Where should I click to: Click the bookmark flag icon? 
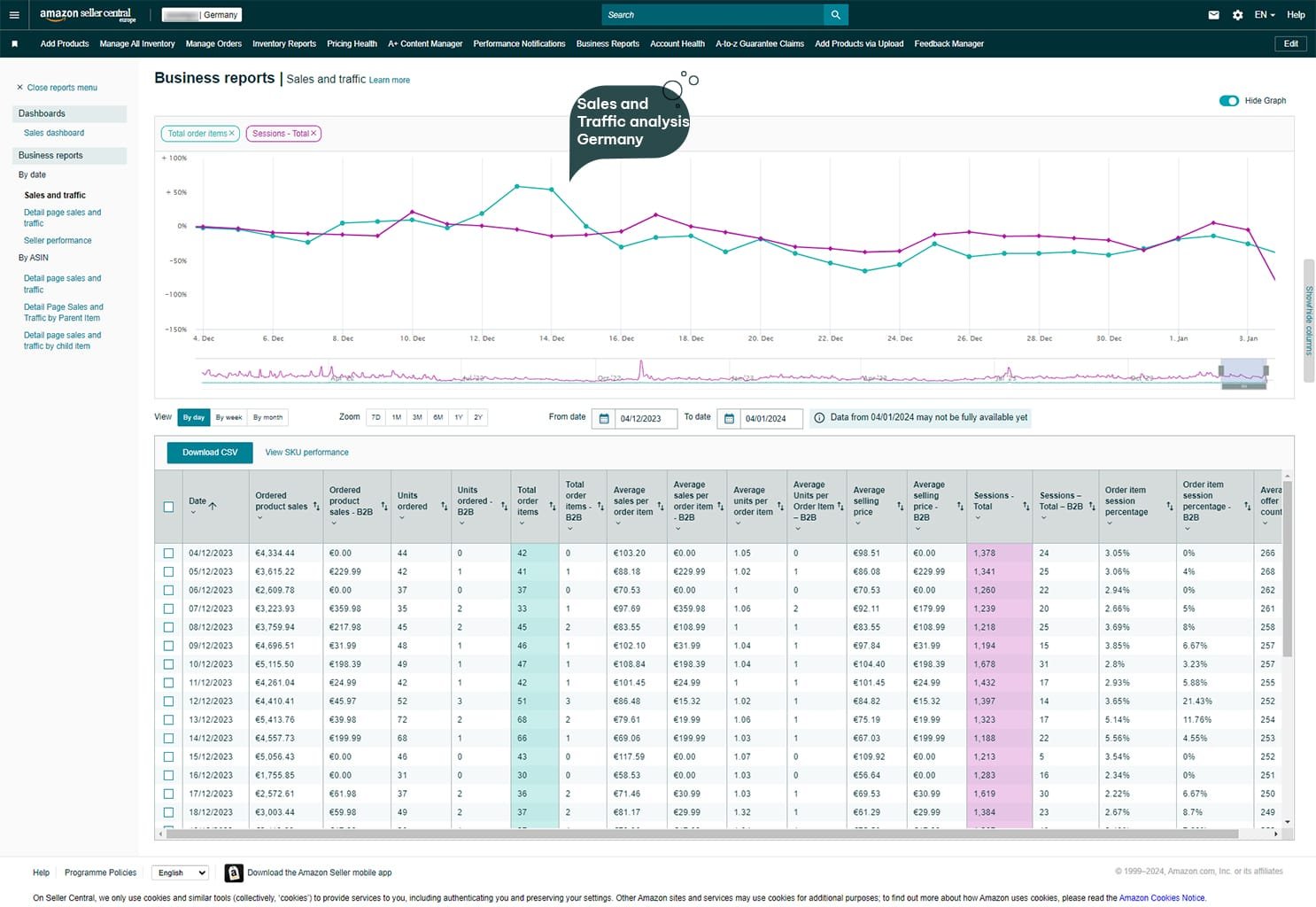15,43
